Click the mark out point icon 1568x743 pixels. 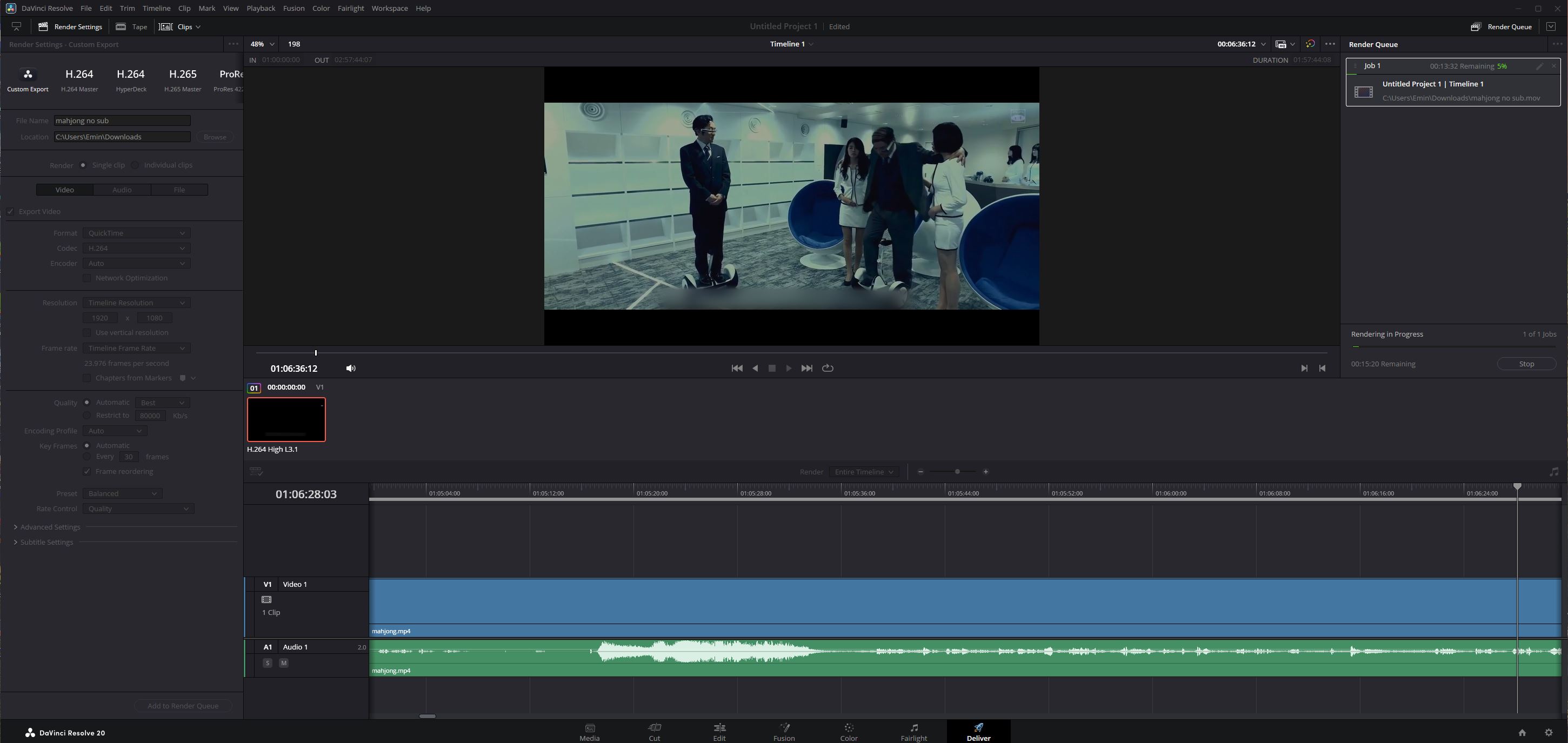(x=1322, y=368)
